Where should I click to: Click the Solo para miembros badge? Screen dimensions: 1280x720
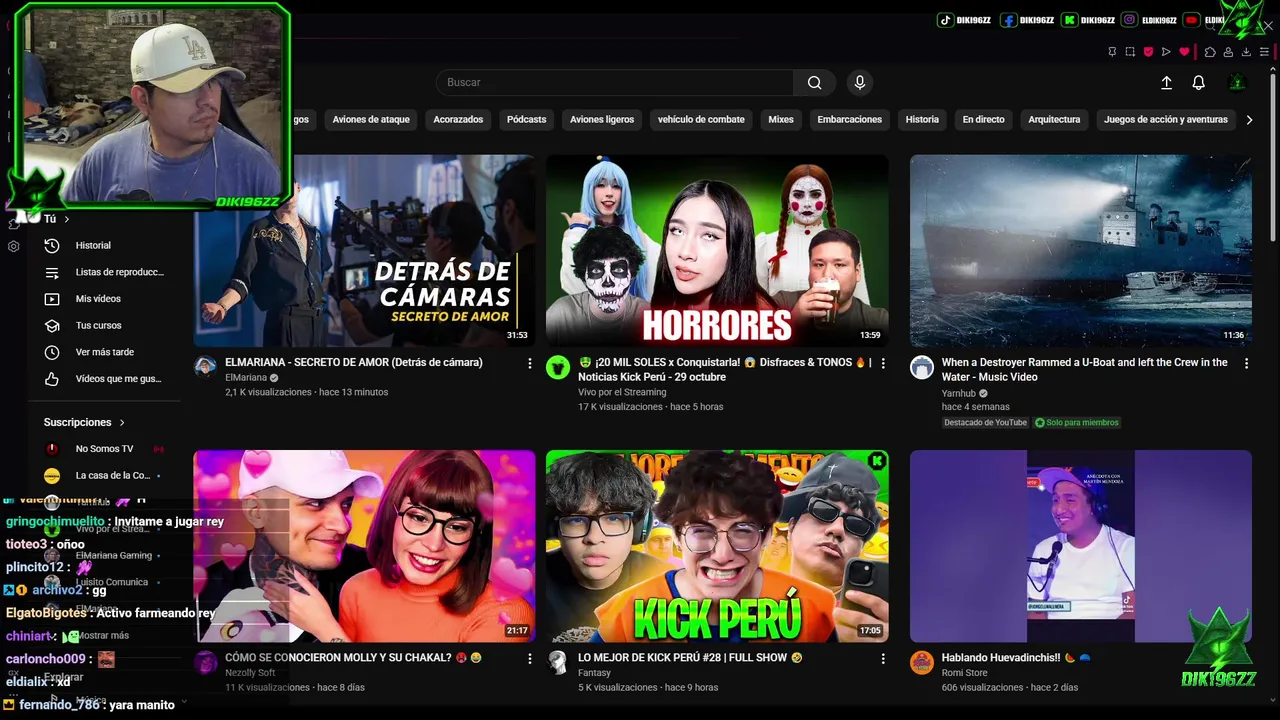[x=1077, y=423]
